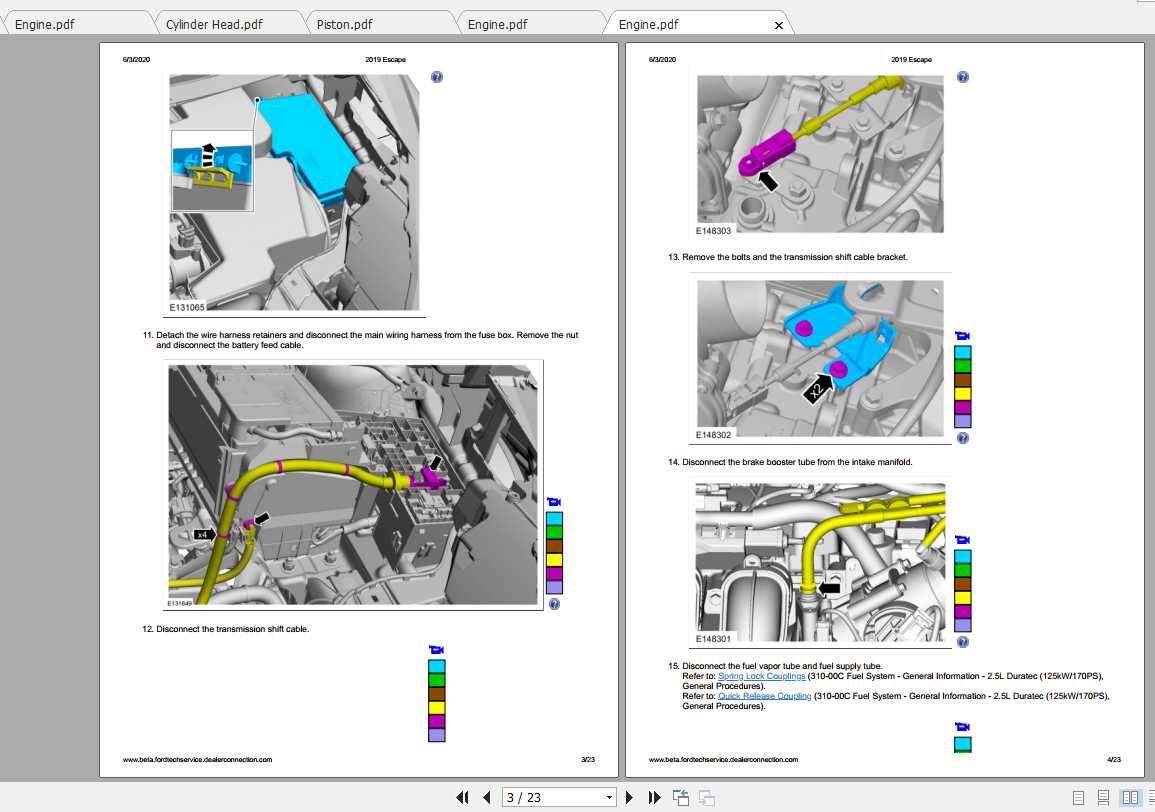Click the E148303 shift cable illustration

[820, 154]
